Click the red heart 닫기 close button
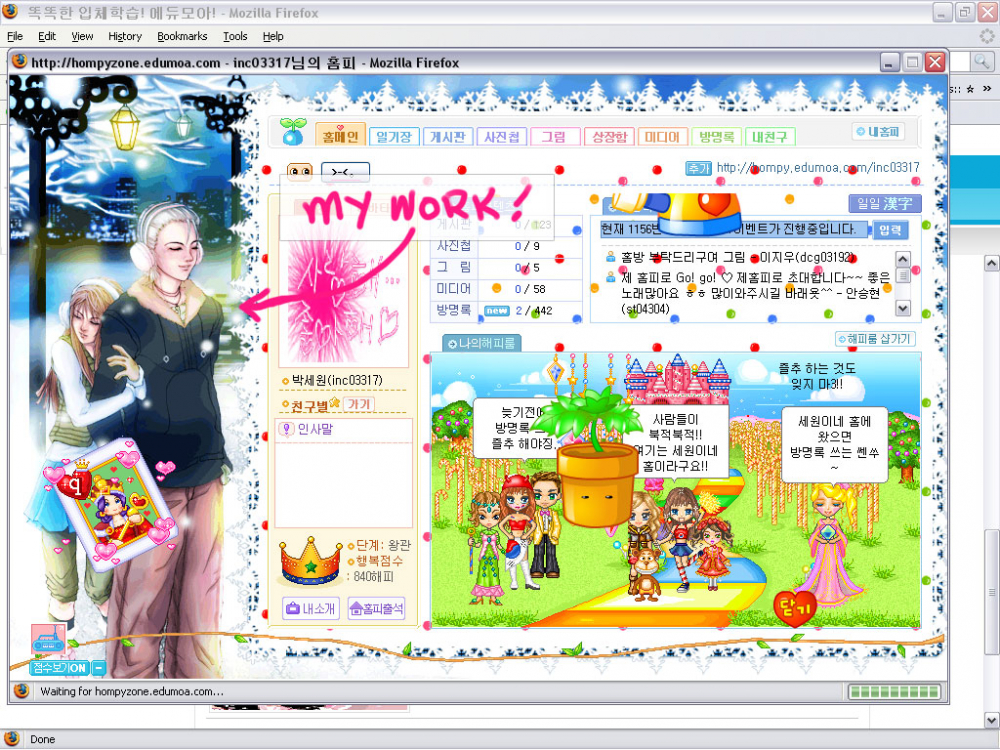The width and height of the screenshot is (1000, 750). [x=795, y=608]
